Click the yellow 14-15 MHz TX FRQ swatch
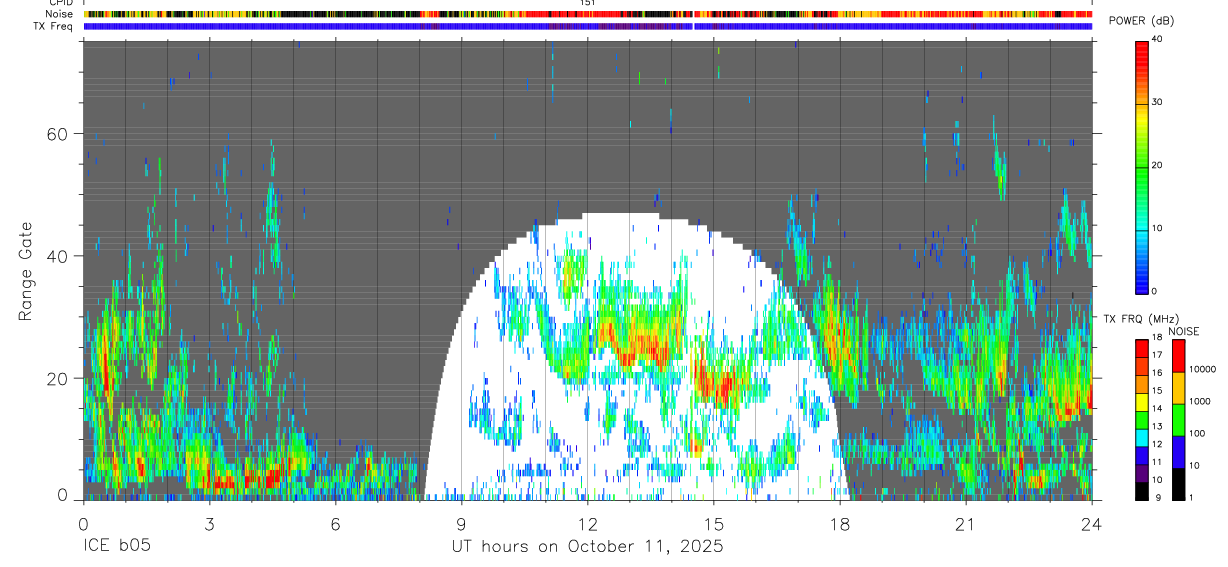Image resolution: width=1228 pixels, height=567 pixels. click(x=1141, y=401)
